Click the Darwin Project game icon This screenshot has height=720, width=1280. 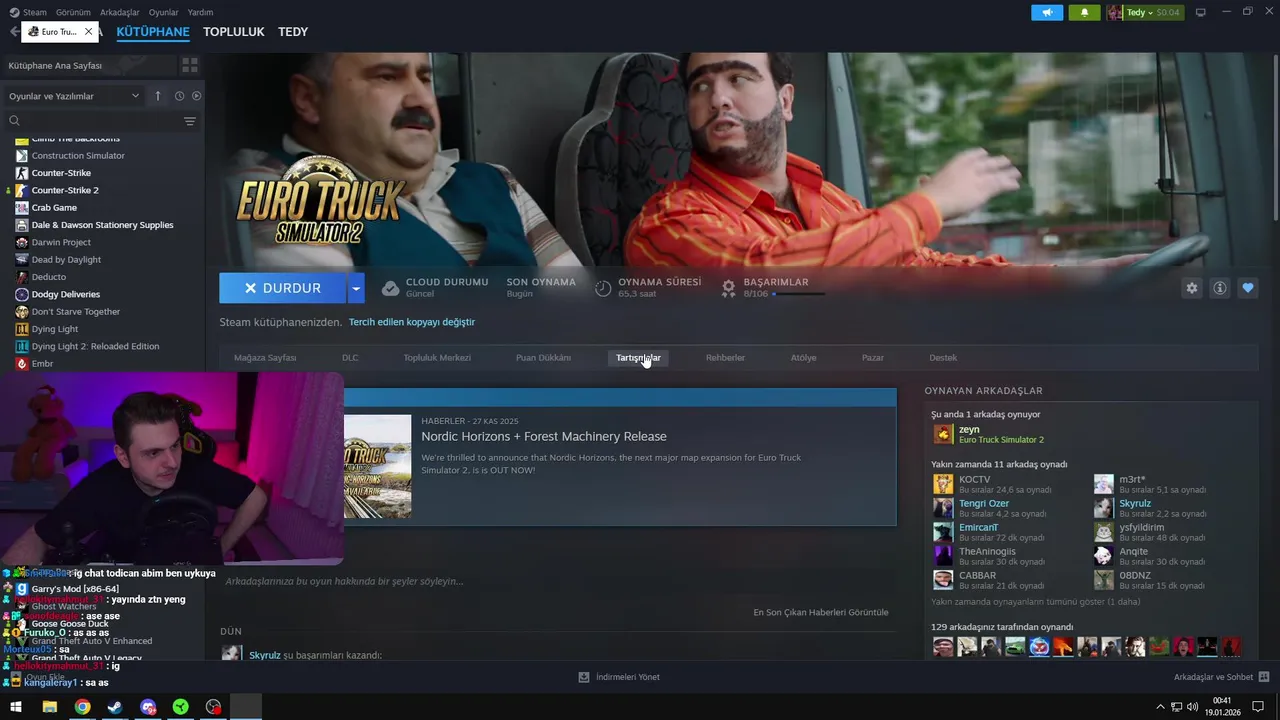(22, 242)
